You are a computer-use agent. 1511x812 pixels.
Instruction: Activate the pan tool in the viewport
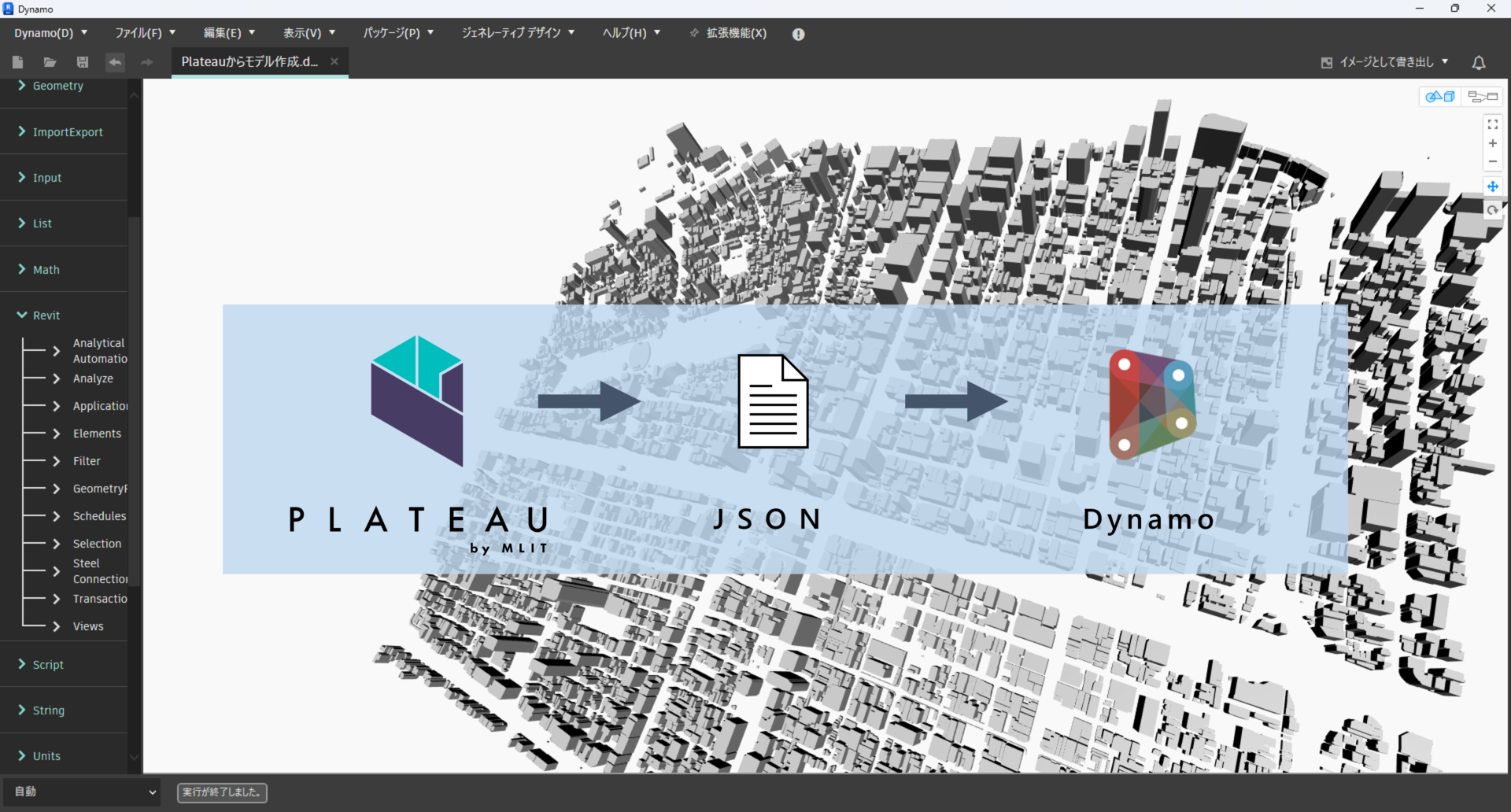coord(1493,186)
